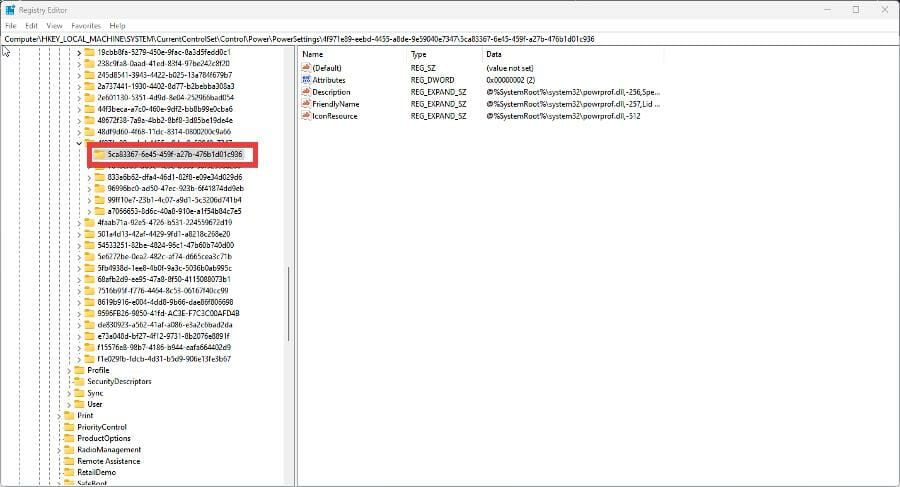
Task: Select the SecurityDescriptors key label
Action: [x=119, y=381]
